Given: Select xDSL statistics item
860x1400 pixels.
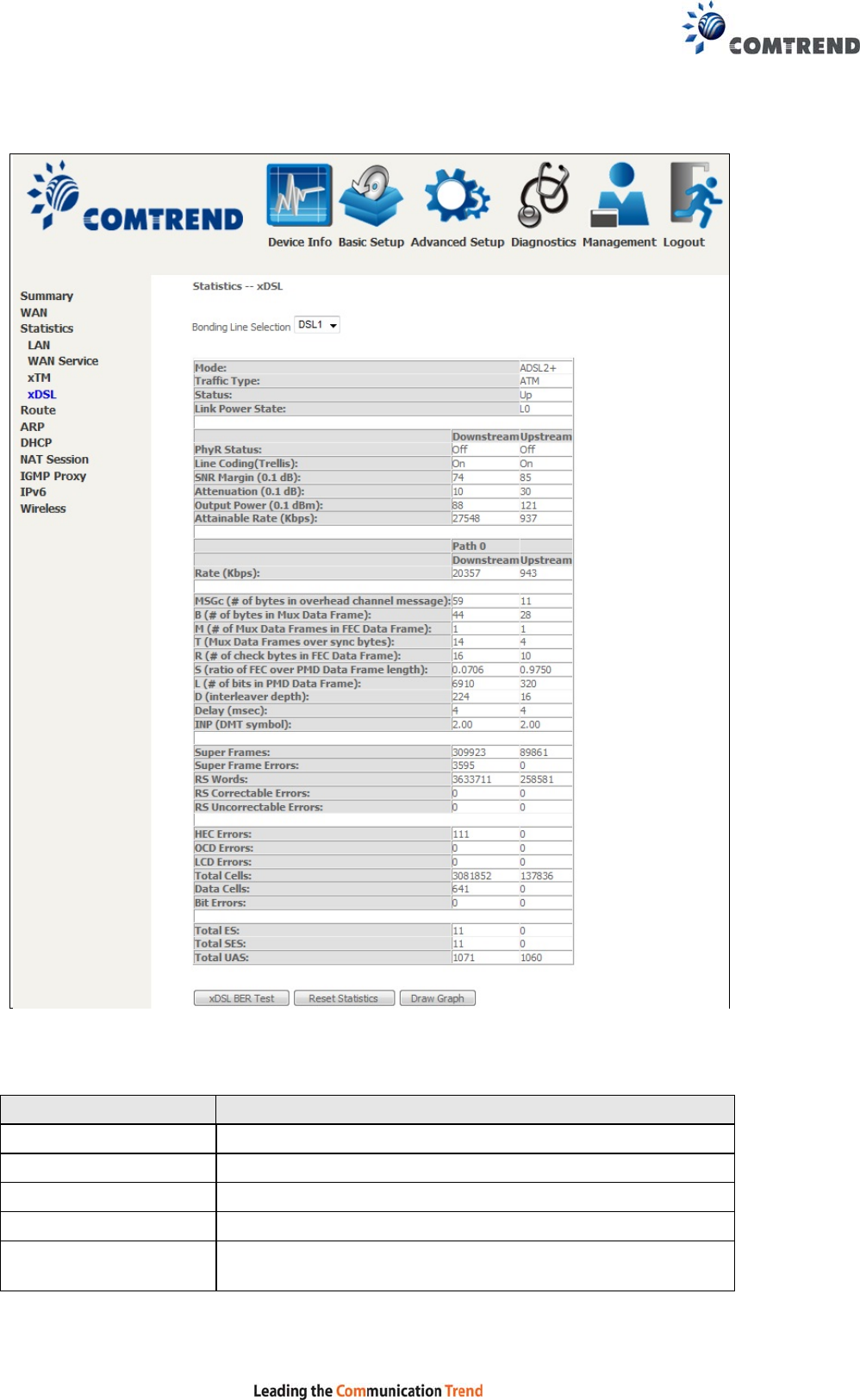Looking at the screenshot, I should (41, 395).
